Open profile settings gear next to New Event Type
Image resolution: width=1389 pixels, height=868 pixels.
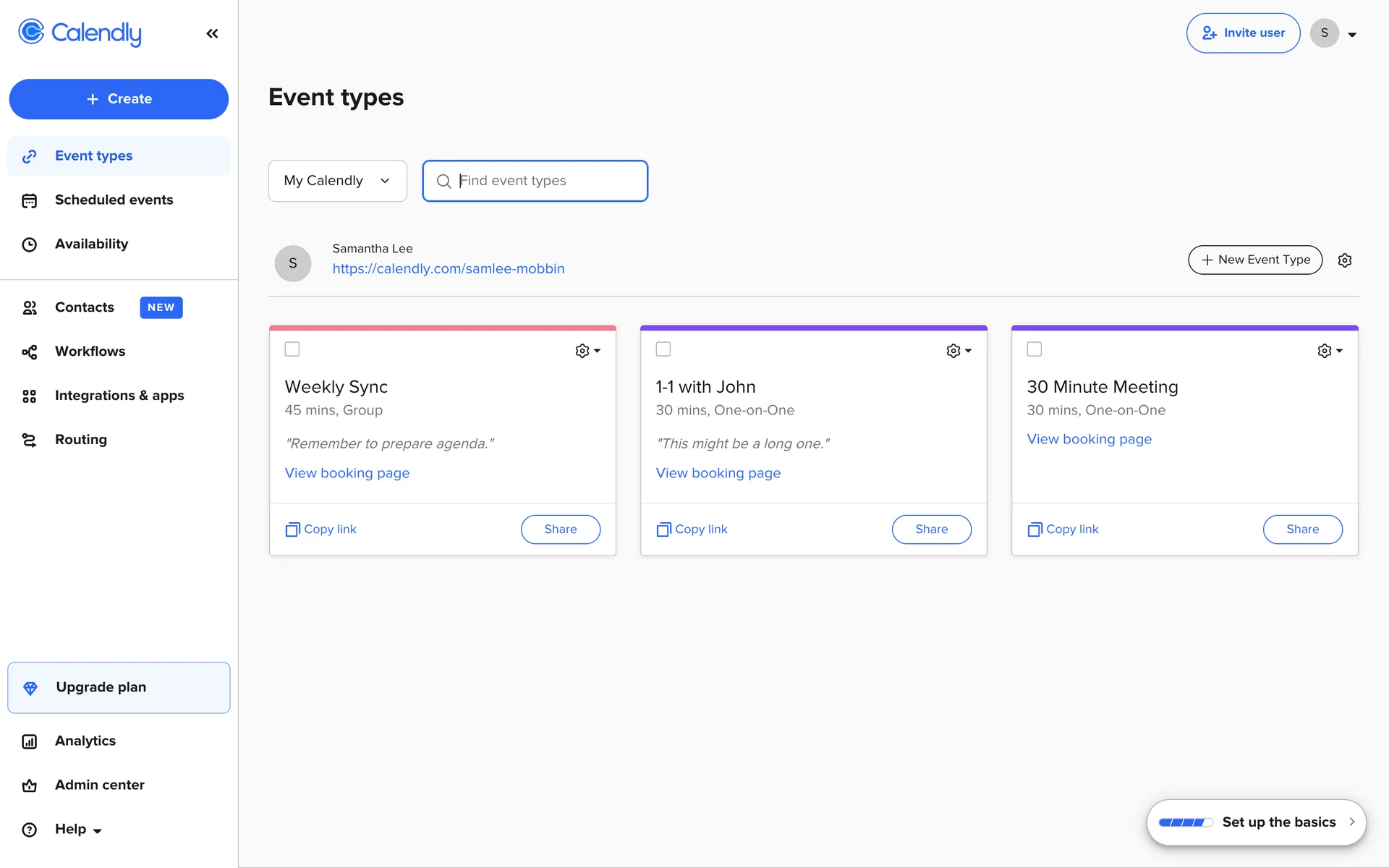tap(1344, 260)
